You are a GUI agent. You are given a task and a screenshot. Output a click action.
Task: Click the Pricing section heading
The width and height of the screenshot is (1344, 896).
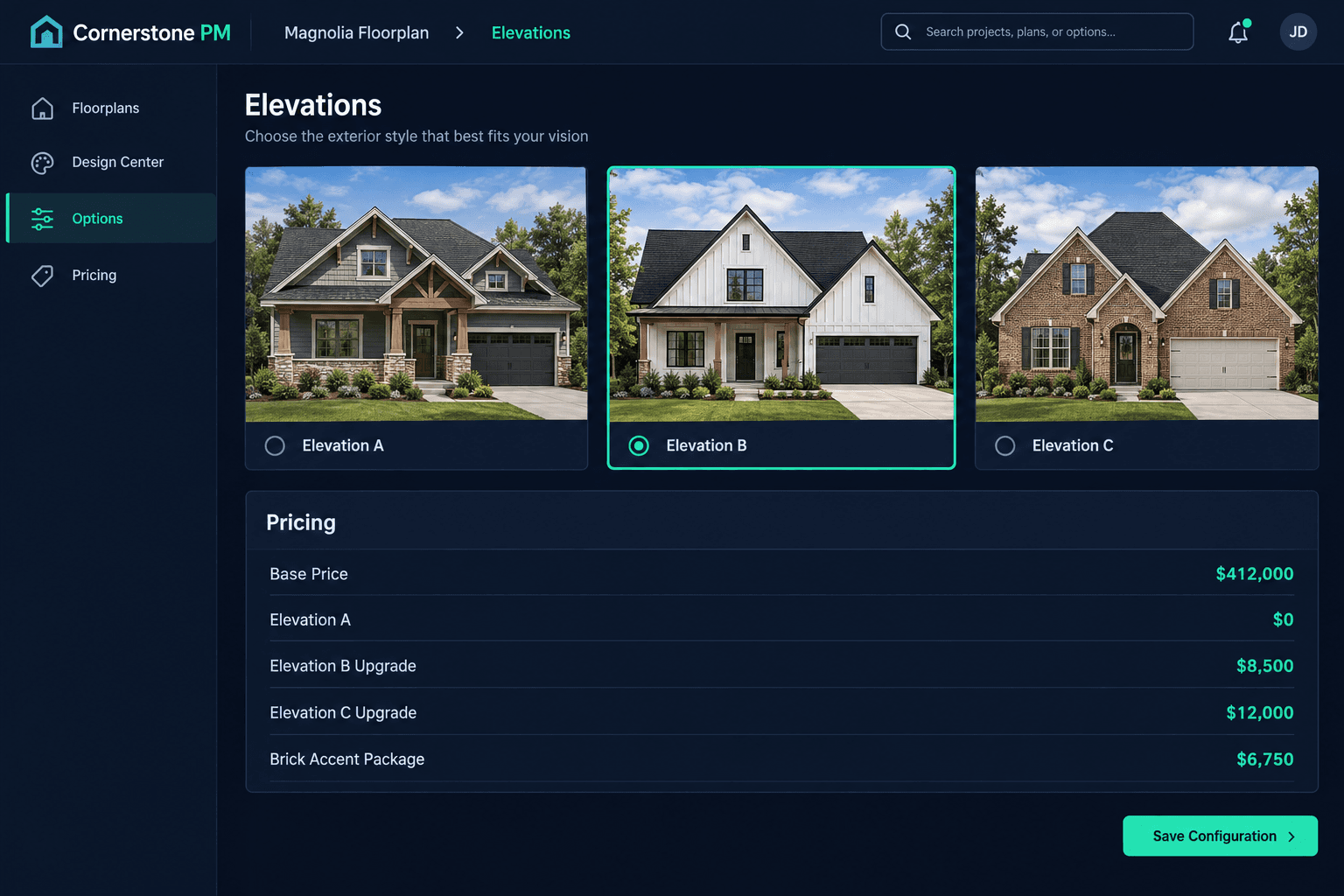(x=301, y=522)
